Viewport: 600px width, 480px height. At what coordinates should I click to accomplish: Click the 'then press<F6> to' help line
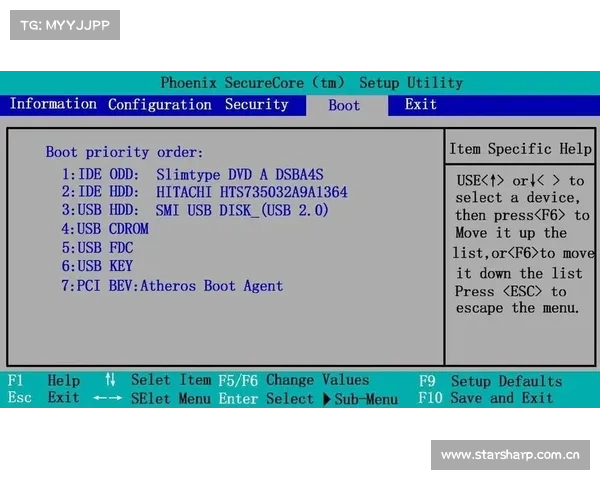(x=522, y=215)
